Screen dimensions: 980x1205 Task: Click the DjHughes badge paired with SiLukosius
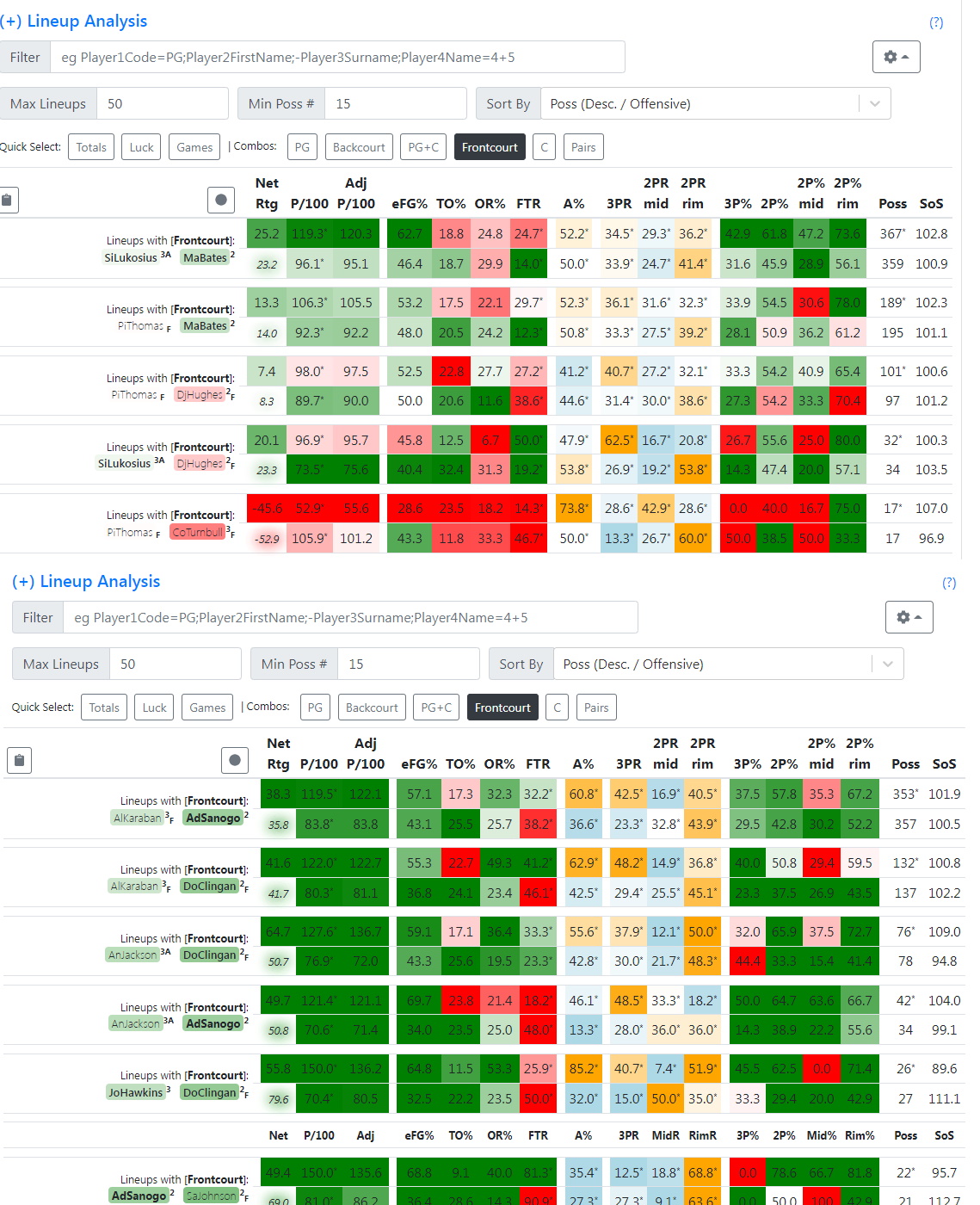point(200,464)
